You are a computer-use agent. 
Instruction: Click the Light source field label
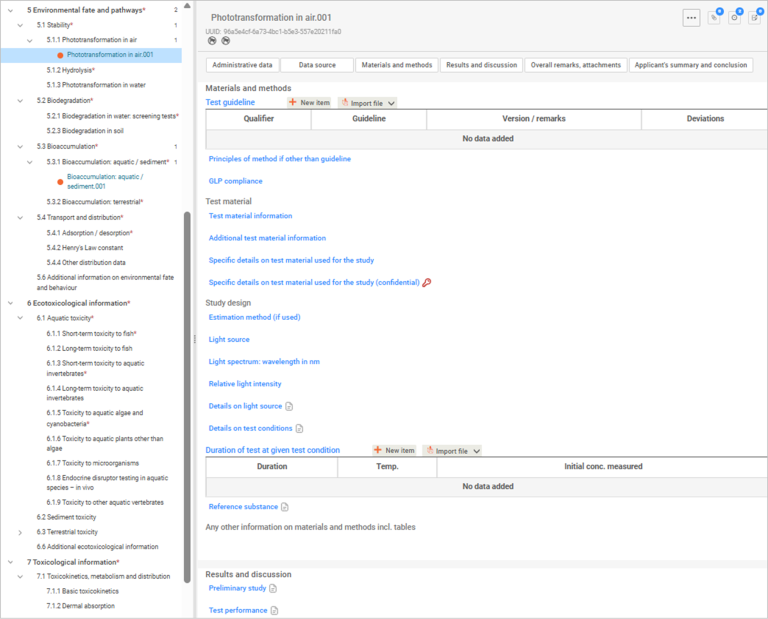[229, 339]
